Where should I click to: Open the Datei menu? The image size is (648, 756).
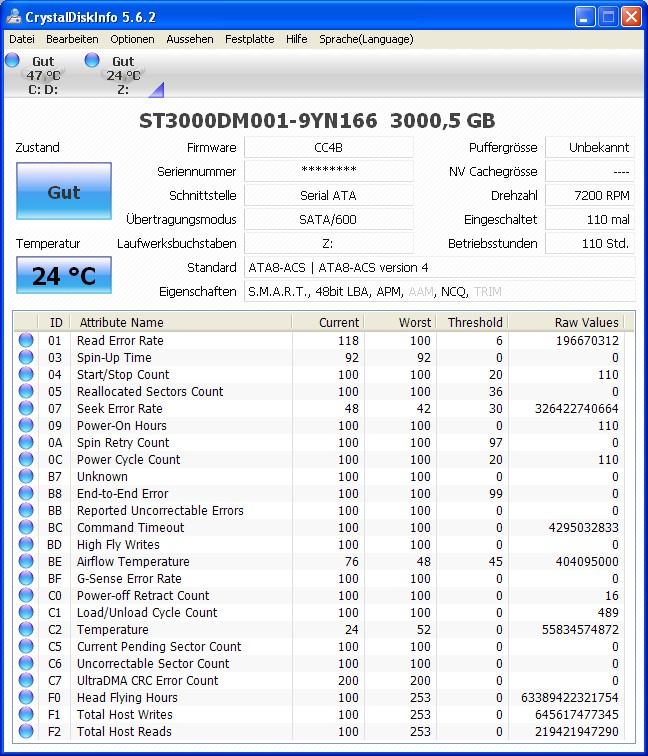(x=22, y=39)
